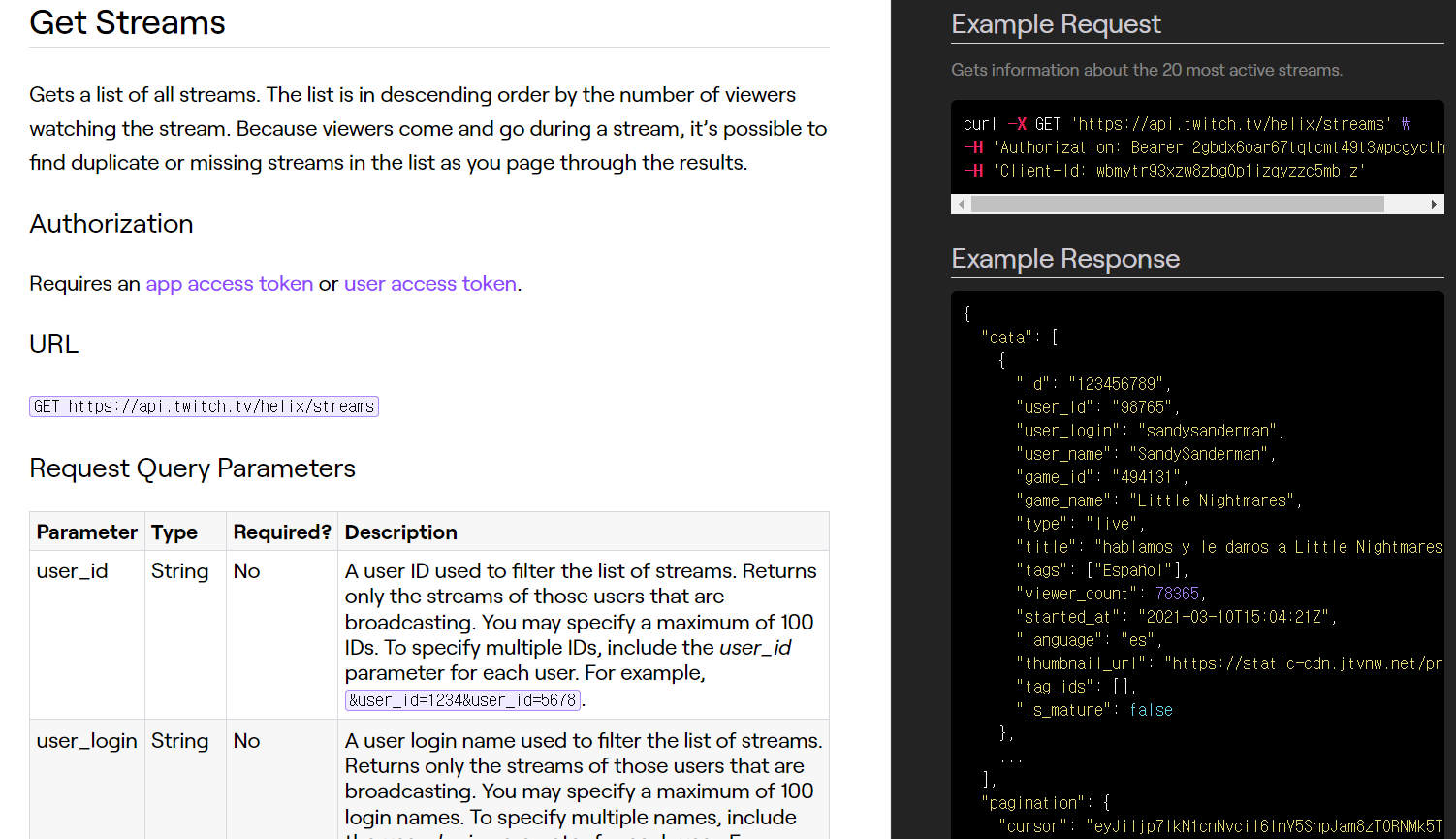The height and width of the screenshot is (839, 1456).
Task: Click the Authorization Bearer header line
Action: 1204,147
